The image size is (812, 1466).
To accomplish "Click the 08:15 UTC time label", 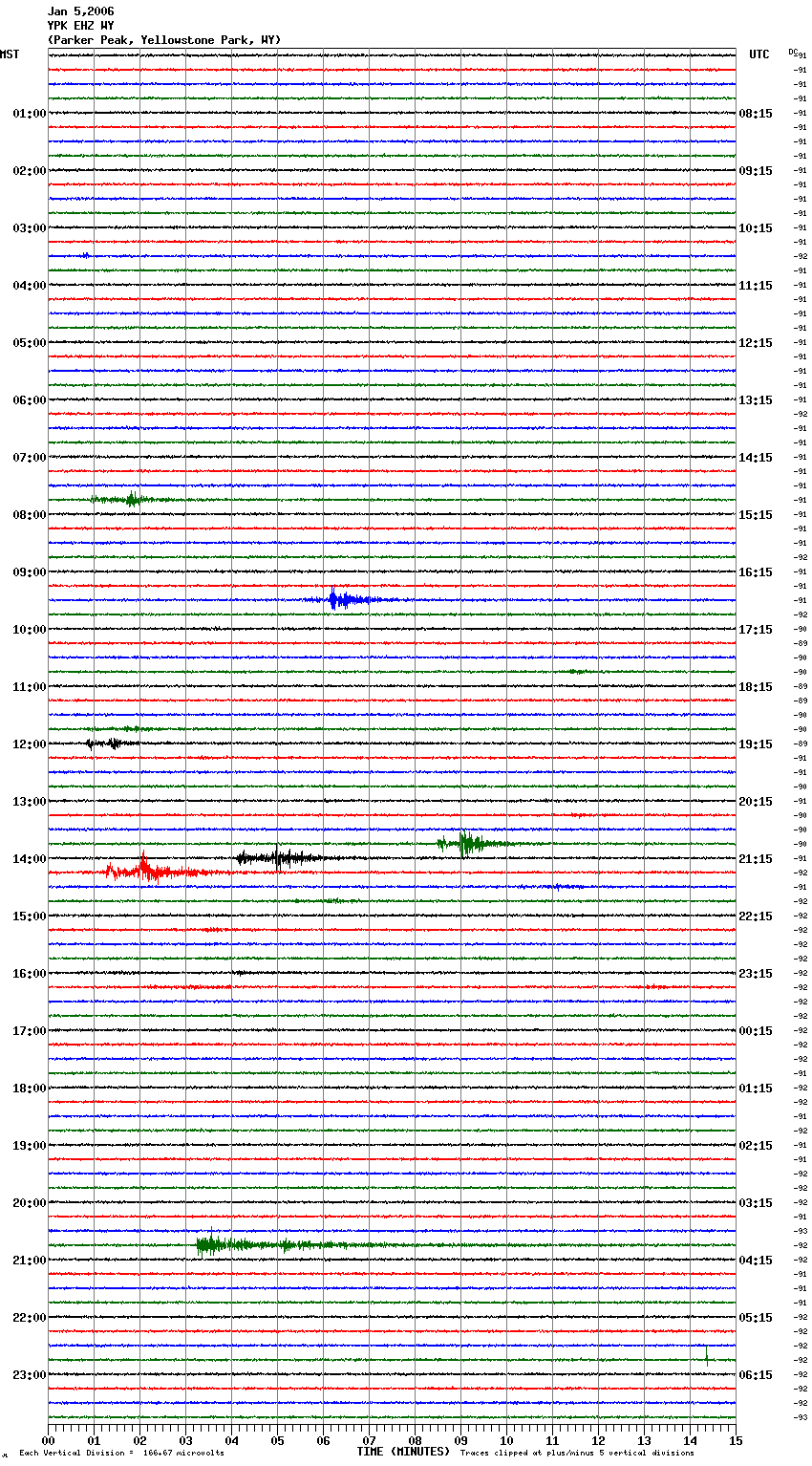I will pos(756,114).
